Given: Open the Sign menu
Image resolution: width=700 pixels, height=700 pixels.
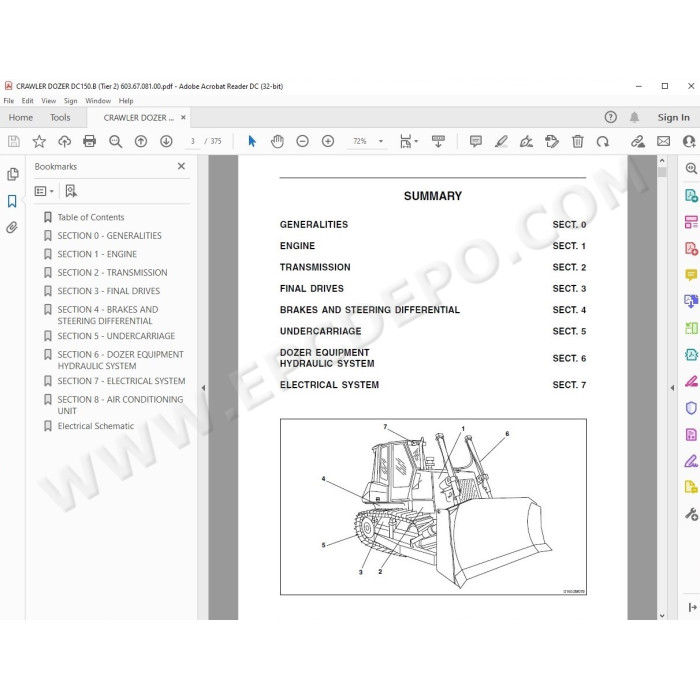Looking at the screenshot, I should pos(71,101).
